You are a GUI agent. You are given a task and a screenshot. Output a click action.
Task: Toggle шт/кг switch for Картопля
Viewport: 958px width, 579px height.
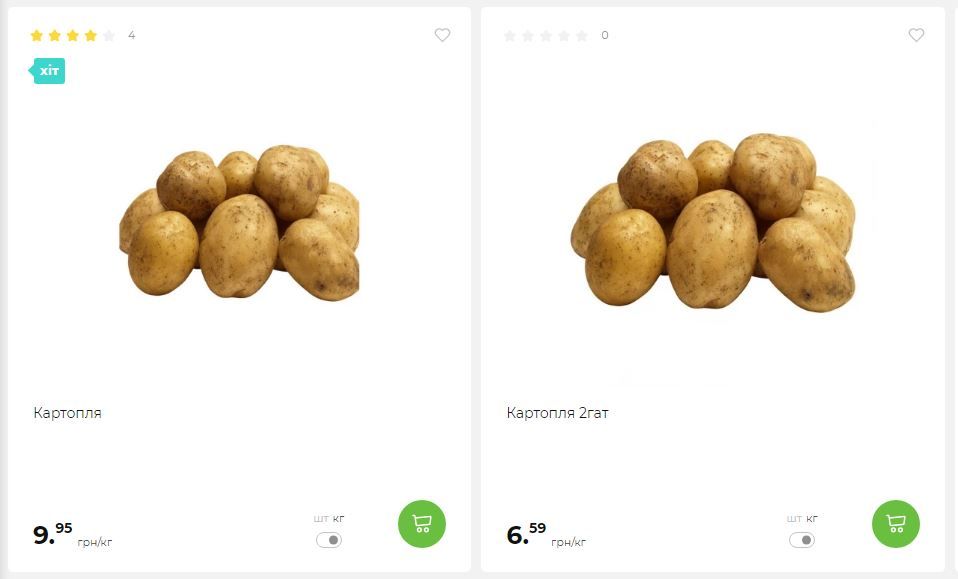tap(329, 540)
